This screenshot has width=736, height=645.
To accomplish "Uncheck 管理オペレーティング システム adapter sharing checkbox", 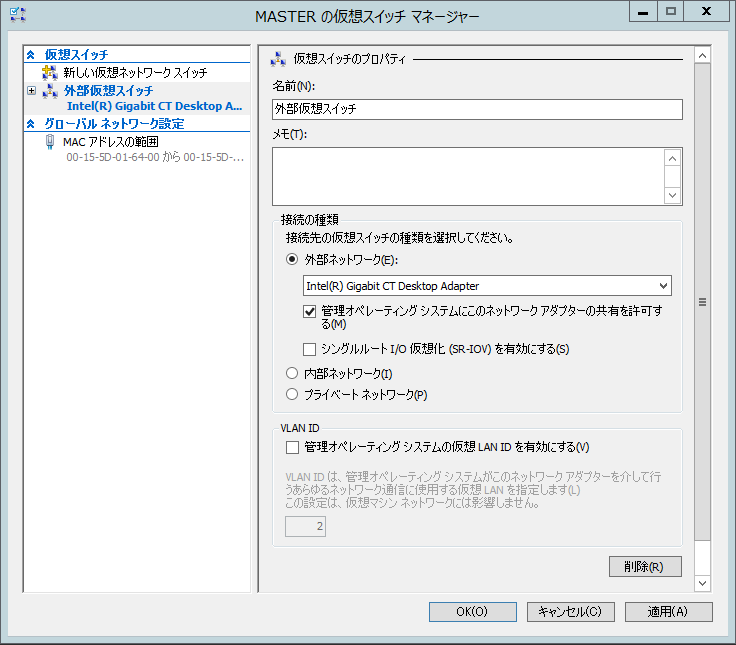I will (x=309, y=311).
